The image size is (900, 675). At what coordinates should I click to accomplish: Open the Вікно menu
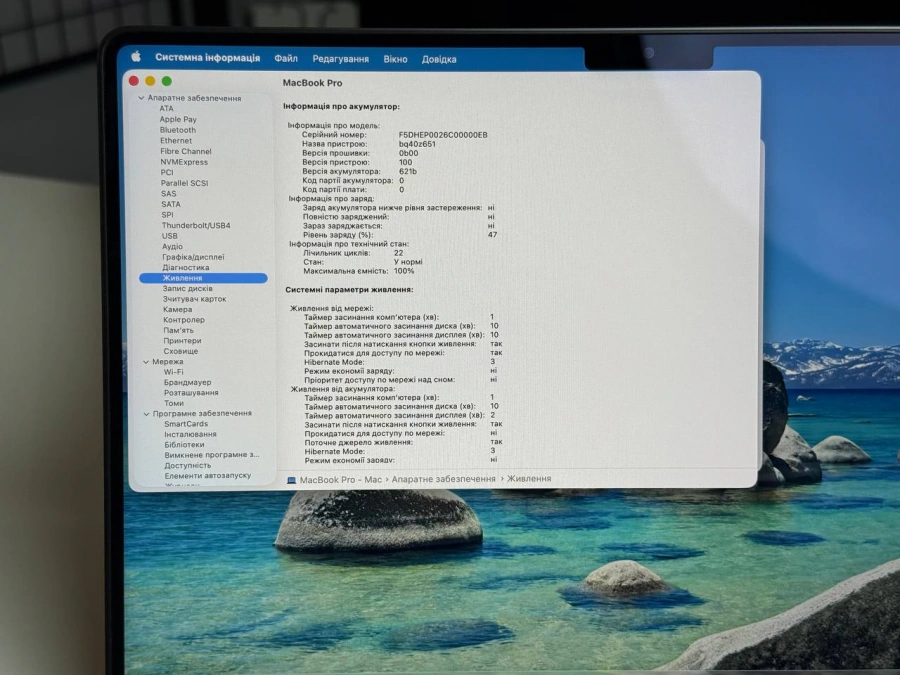pyautogui.click(x=396, y=58)
